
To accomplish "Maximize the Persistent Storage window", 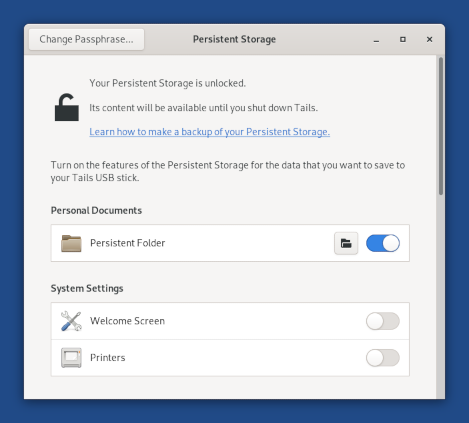I will coord(403,39).
